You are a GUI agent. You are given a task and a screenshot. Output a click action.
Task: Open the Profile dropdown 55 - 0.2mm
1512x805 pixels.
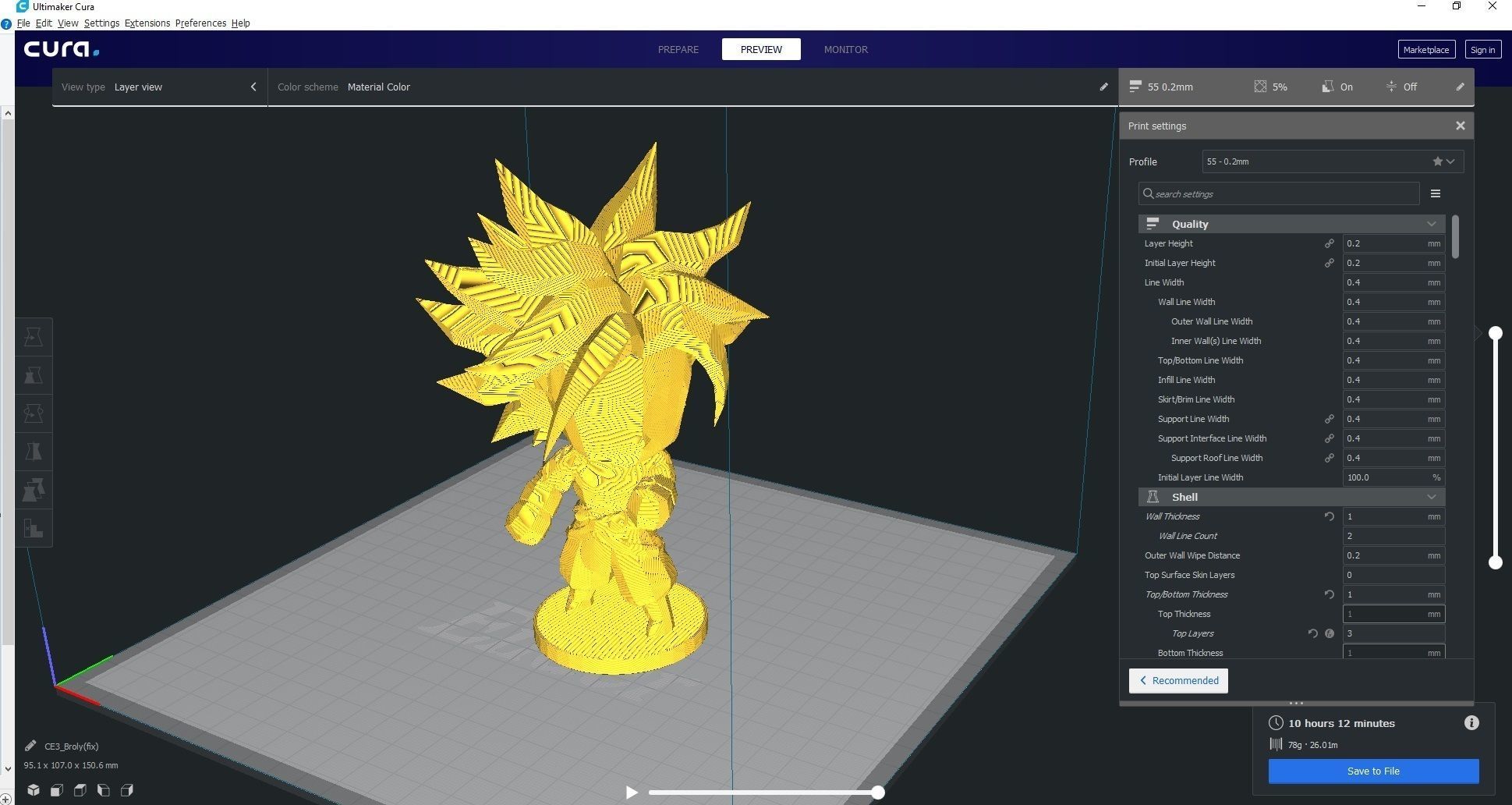pyautogui.click(x=1332, y=161)
